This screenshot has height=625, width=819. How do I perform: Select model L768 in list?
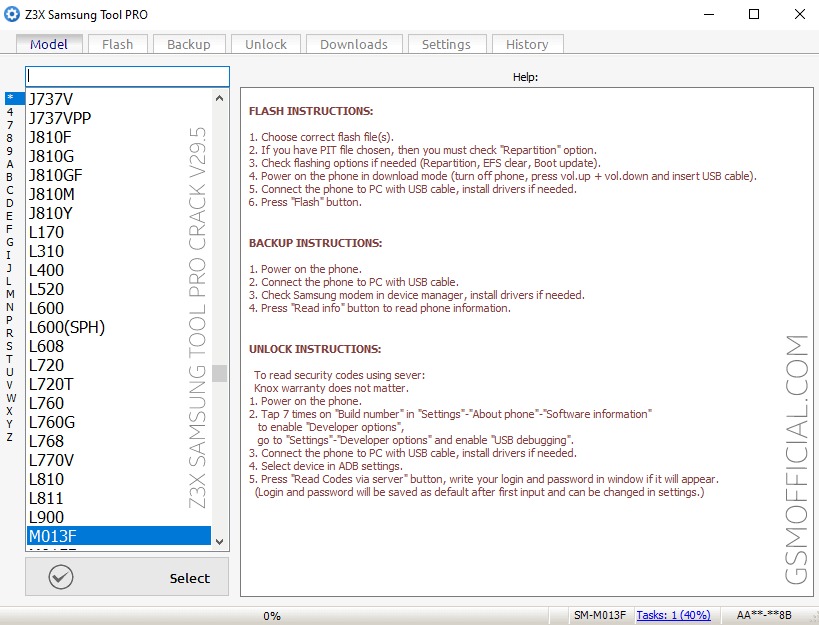click(x=119, y=441)
